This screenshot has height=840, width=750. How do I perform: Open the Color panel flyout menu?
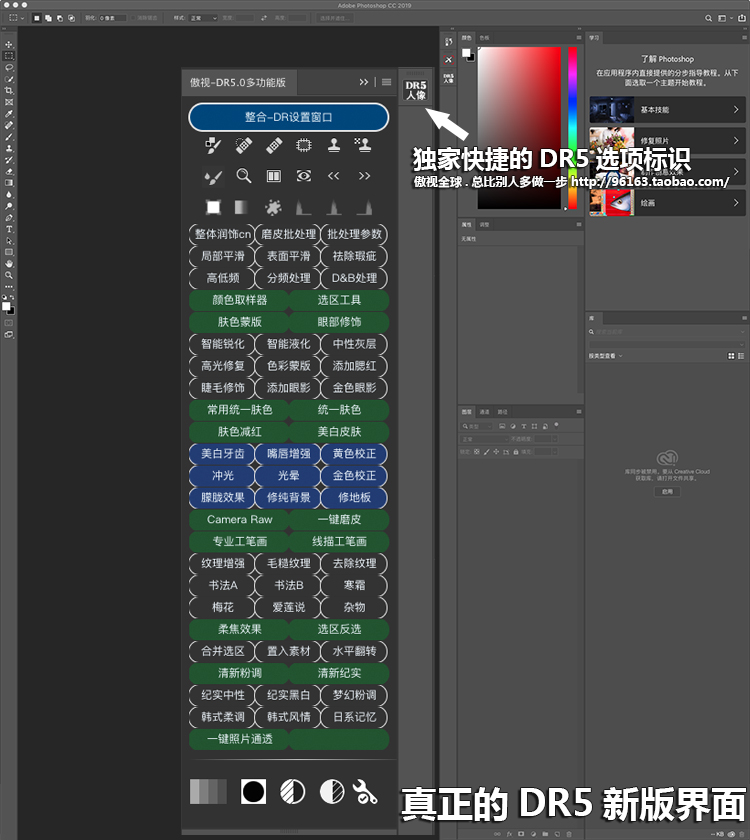(x=579, y=38)
